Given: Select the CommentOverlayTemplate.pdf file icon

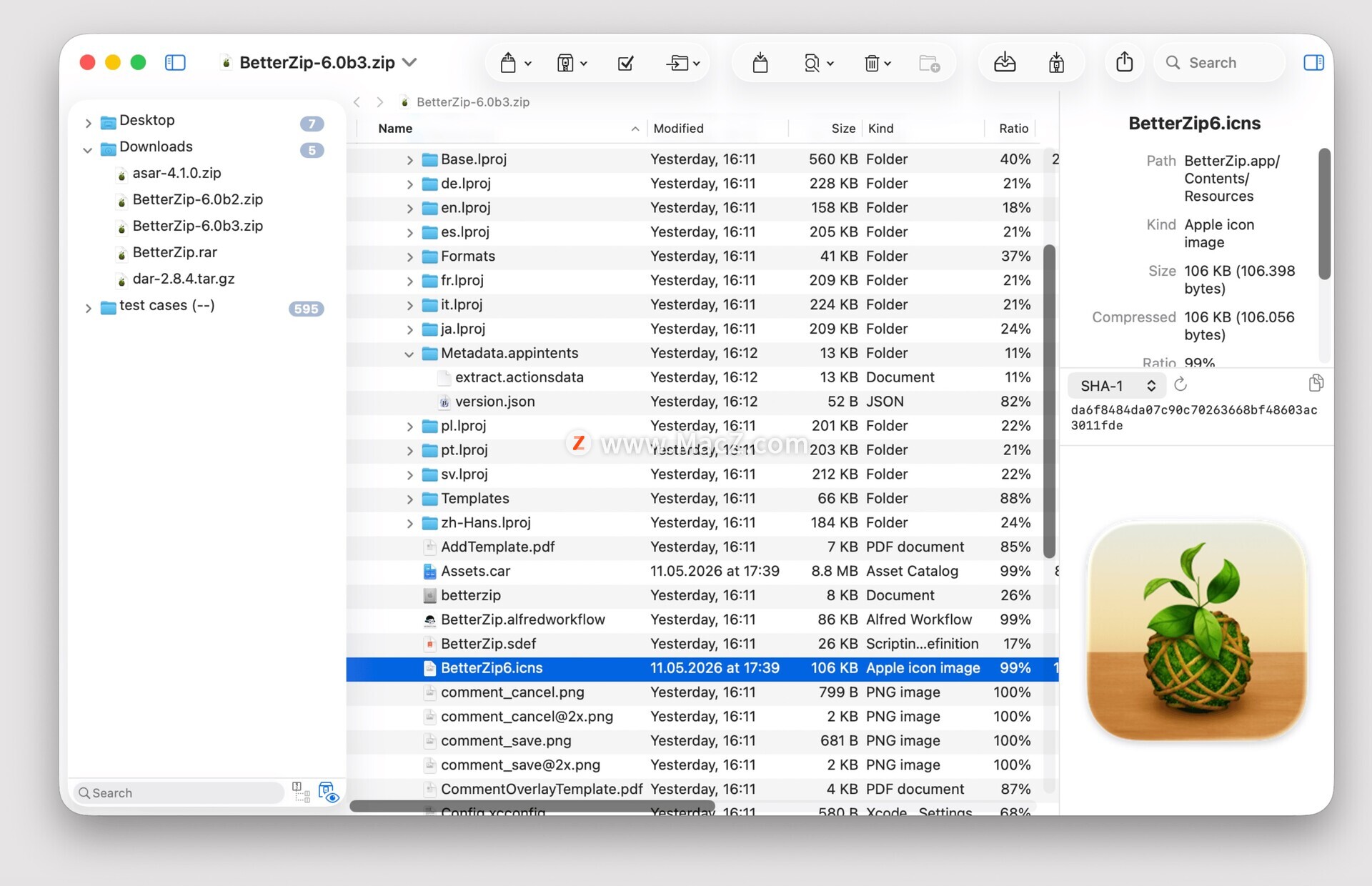Looking at the screenshot, I should (429, 790).
